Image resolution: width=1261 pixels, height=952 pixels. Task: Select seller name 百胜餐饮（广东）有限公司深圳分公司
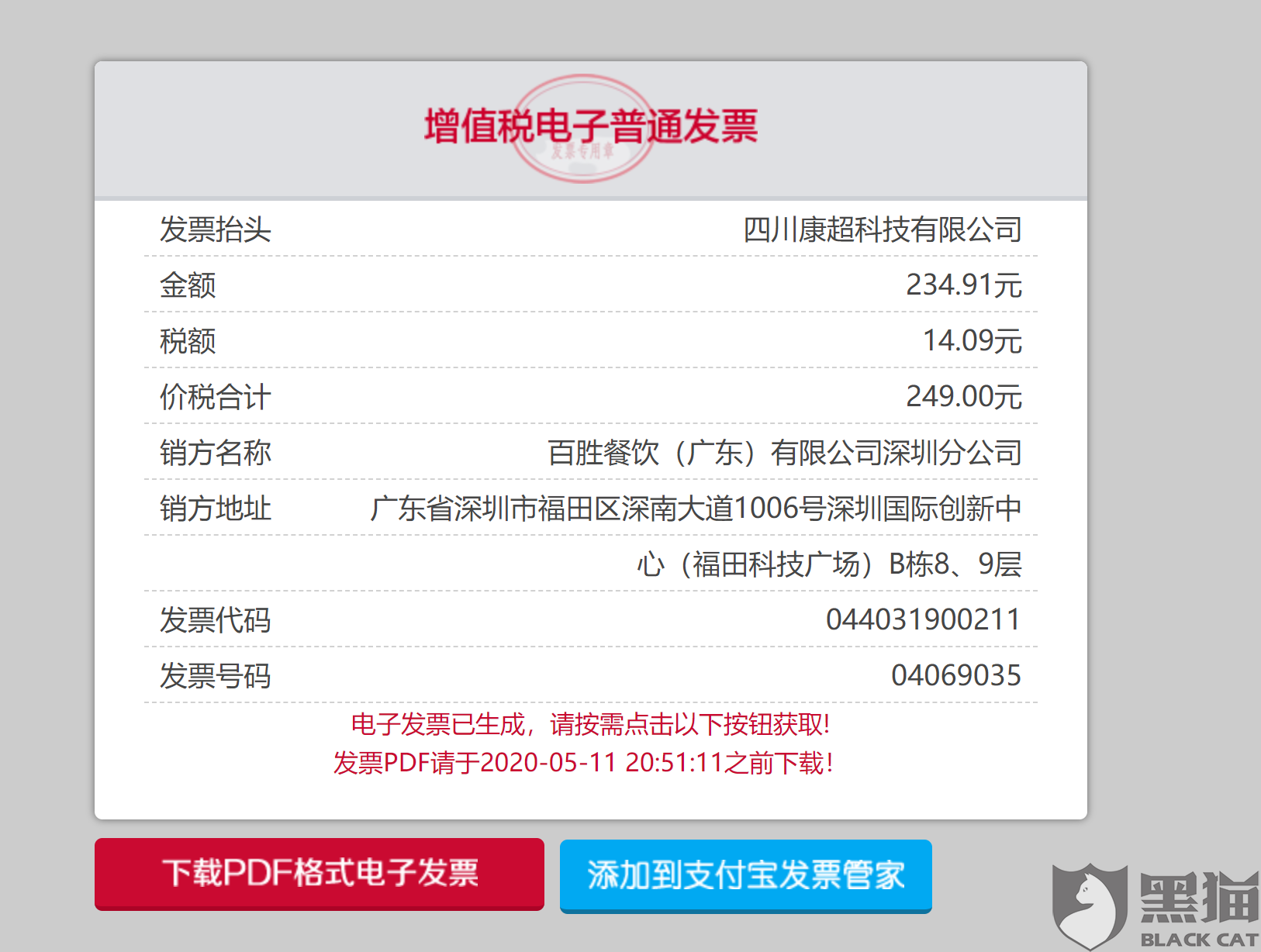(x=785, y=453)
